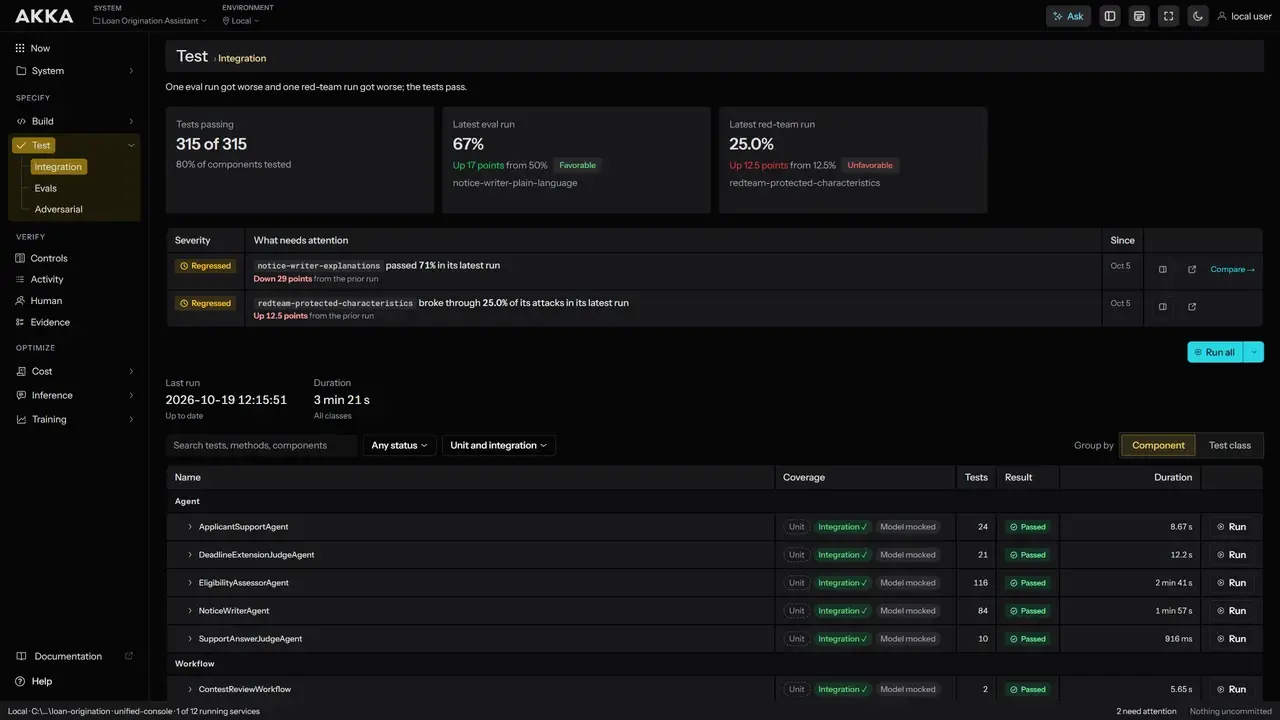Expand the Cost section in sidebar
Viewport: 1280px width, 720px height.
tap(131, 371)
